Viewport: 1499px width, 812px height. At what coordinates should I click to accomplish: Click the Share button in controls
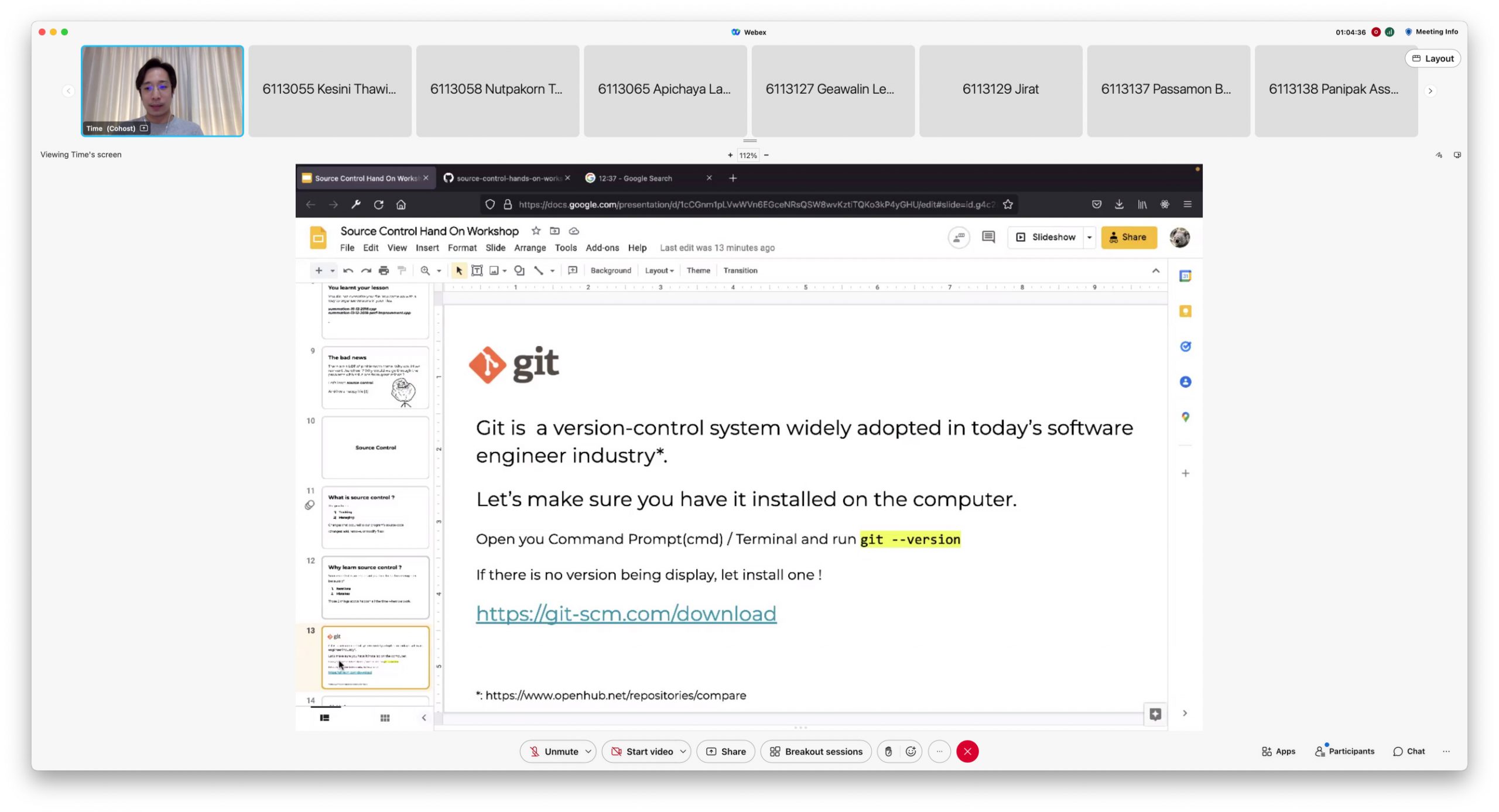tap(725, 752)
